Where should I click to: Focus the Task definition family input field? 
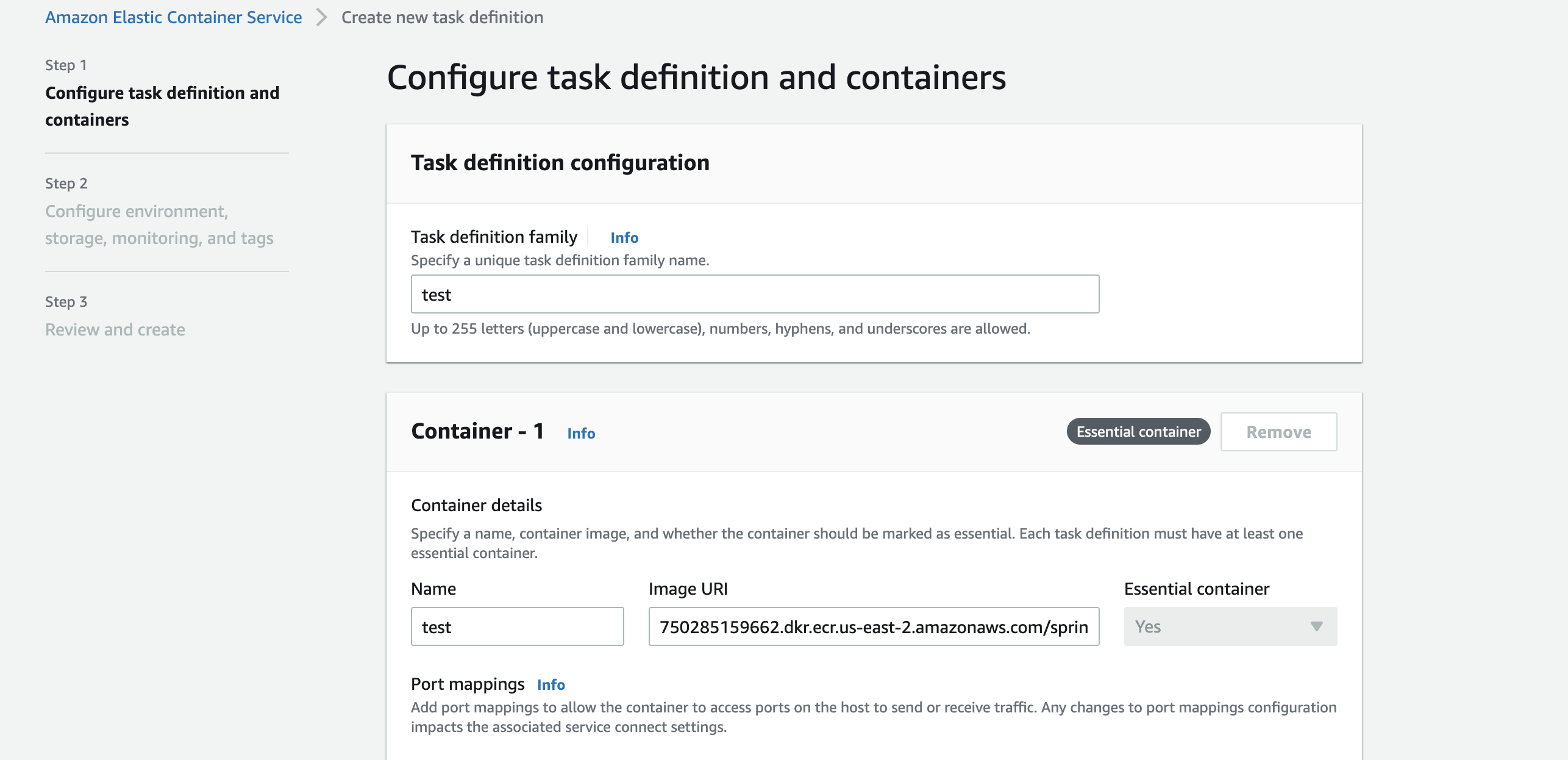coord(754,294)
